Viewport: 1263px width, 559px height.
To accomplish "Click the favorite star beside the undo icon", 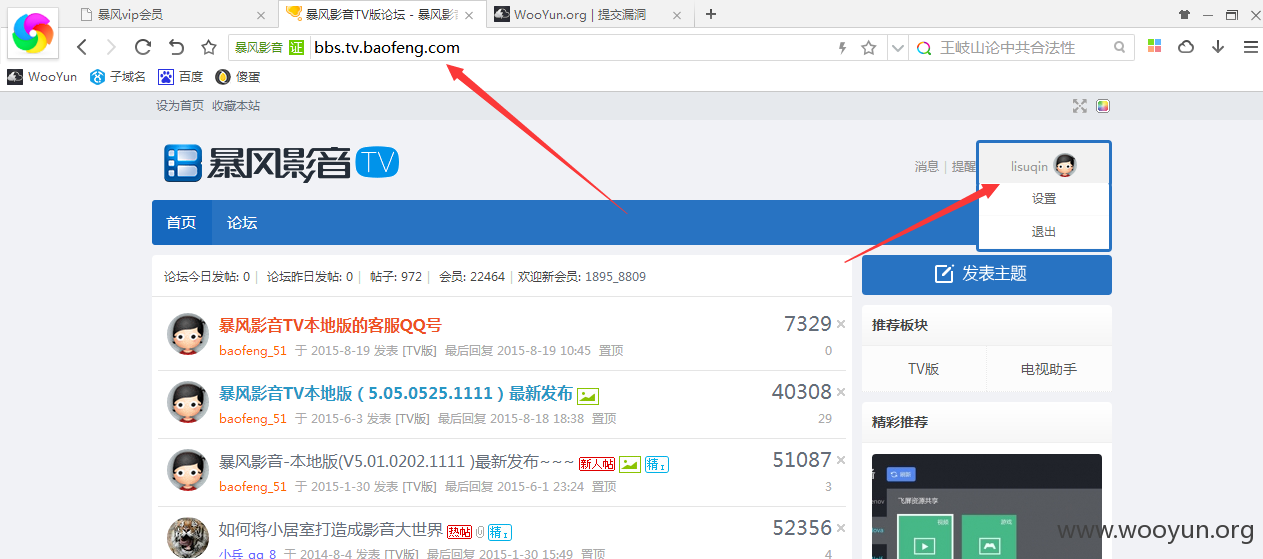I will [209, 47].
